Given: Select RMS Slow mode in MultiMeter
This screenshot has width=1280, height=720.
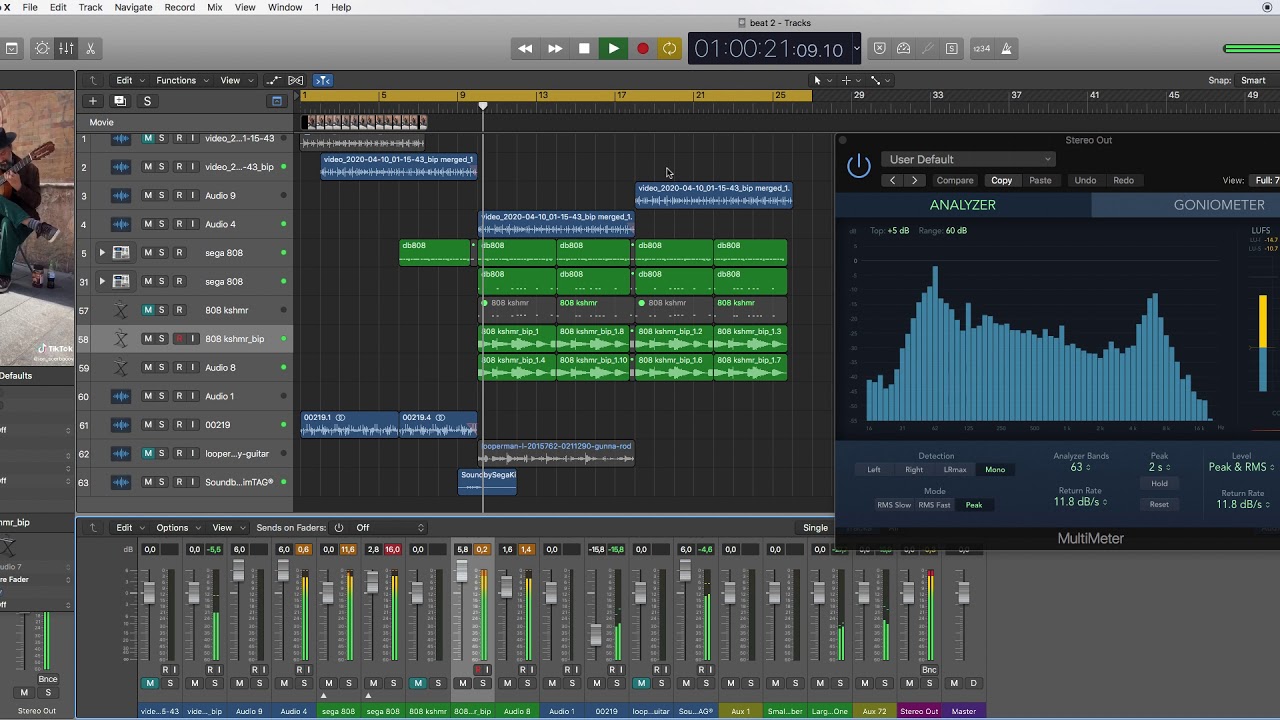Looking at the screenshot, I should [894, 505].
